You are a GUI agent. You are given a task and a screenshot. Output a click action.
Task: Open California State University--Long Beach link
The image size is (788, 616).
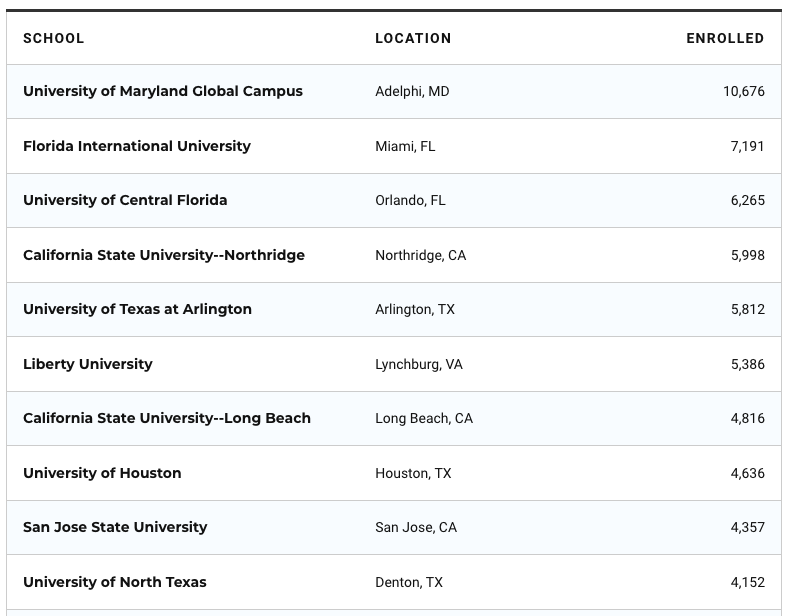[x=166, y=418]
